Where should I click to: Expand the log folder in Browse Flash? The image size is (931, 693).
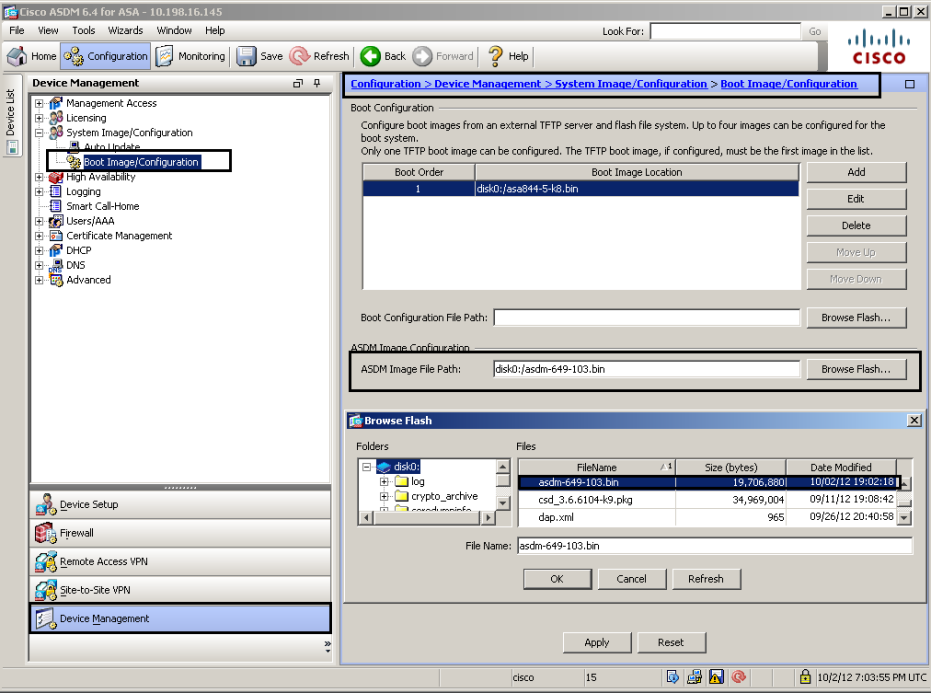click(x=384, y=482)
